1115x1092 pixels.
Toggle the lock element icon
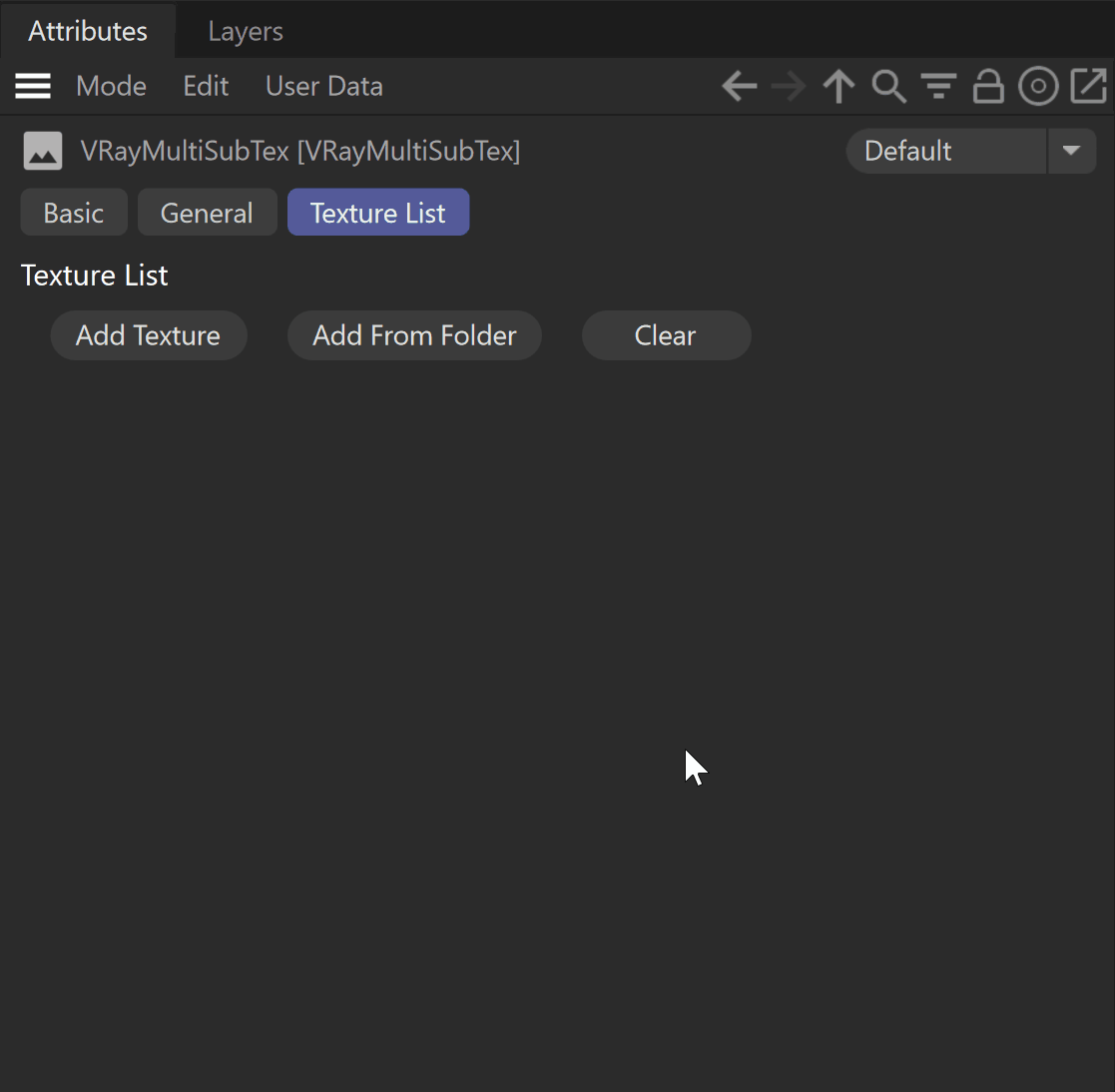(988, 87)
